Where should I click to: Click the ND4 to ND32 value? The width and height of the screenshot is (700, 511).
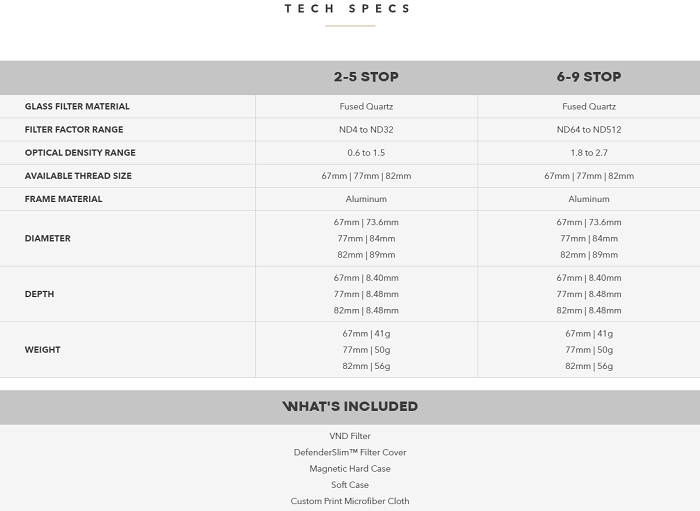pyautogui.click(x=366, y=129)
